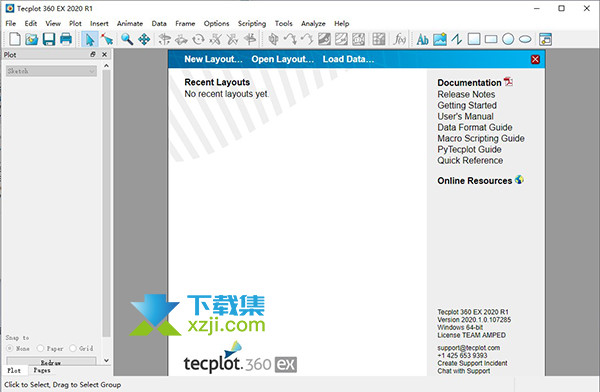
Task: Select the Circle drawing tool
Action: coord(508,39)
